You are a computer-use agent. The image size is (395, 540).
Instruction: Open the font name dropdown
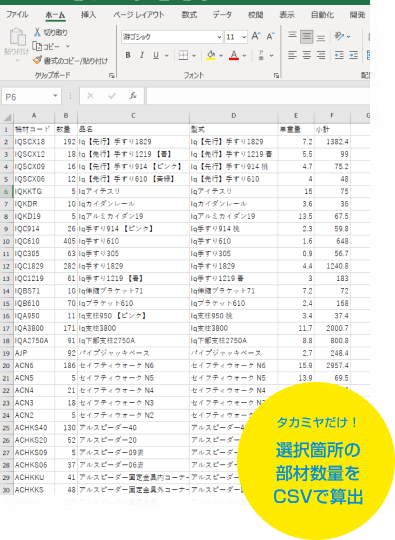[x=219, y=37]
